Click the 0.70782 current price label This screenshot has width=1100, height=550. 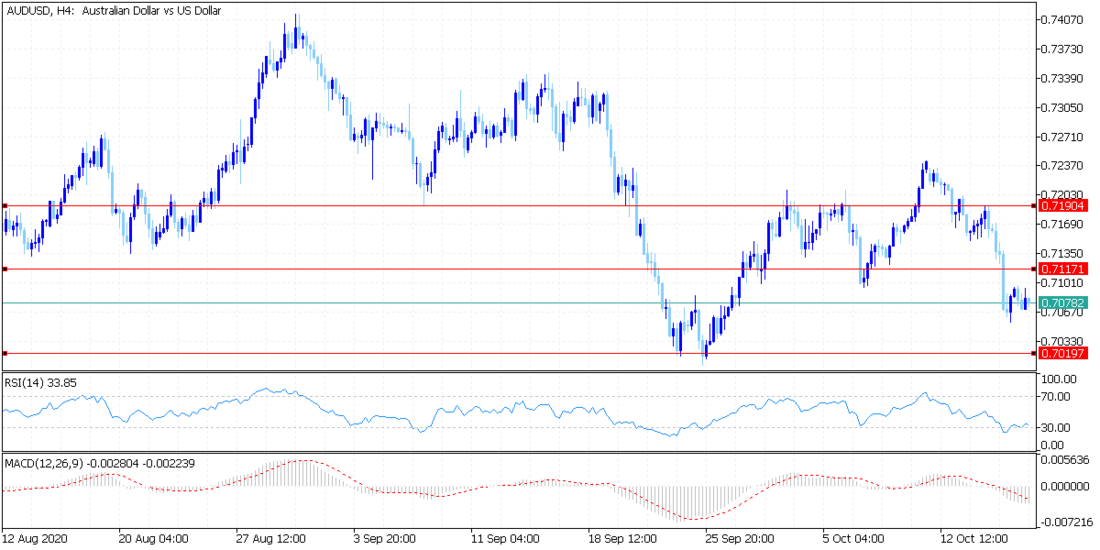click(1064, 303)
